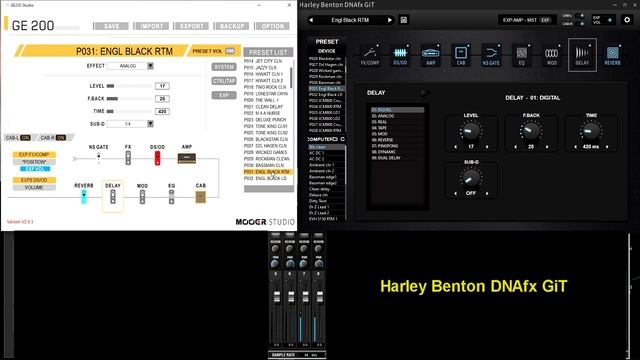640x360 pixels.
Task: Step SUB-D knob left from OFF
Action: pos(456,193)
